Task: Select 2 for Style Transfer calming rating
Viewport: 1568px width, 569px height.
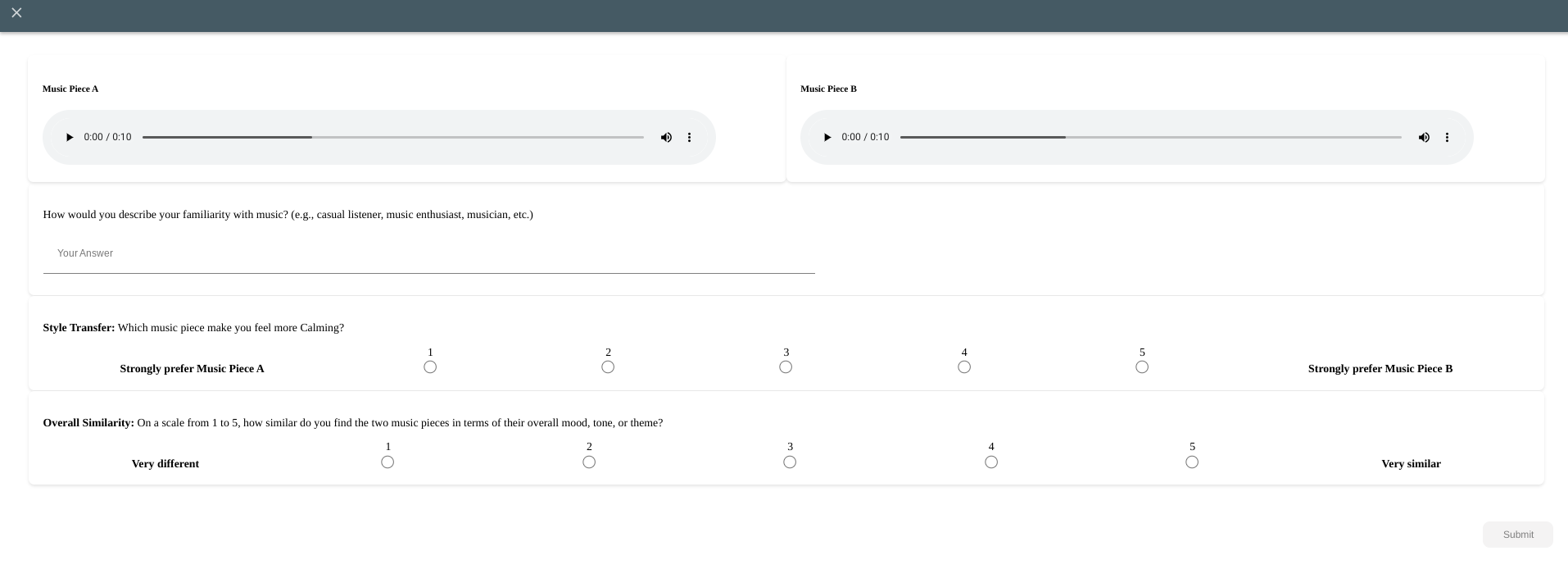Action: 608,367
